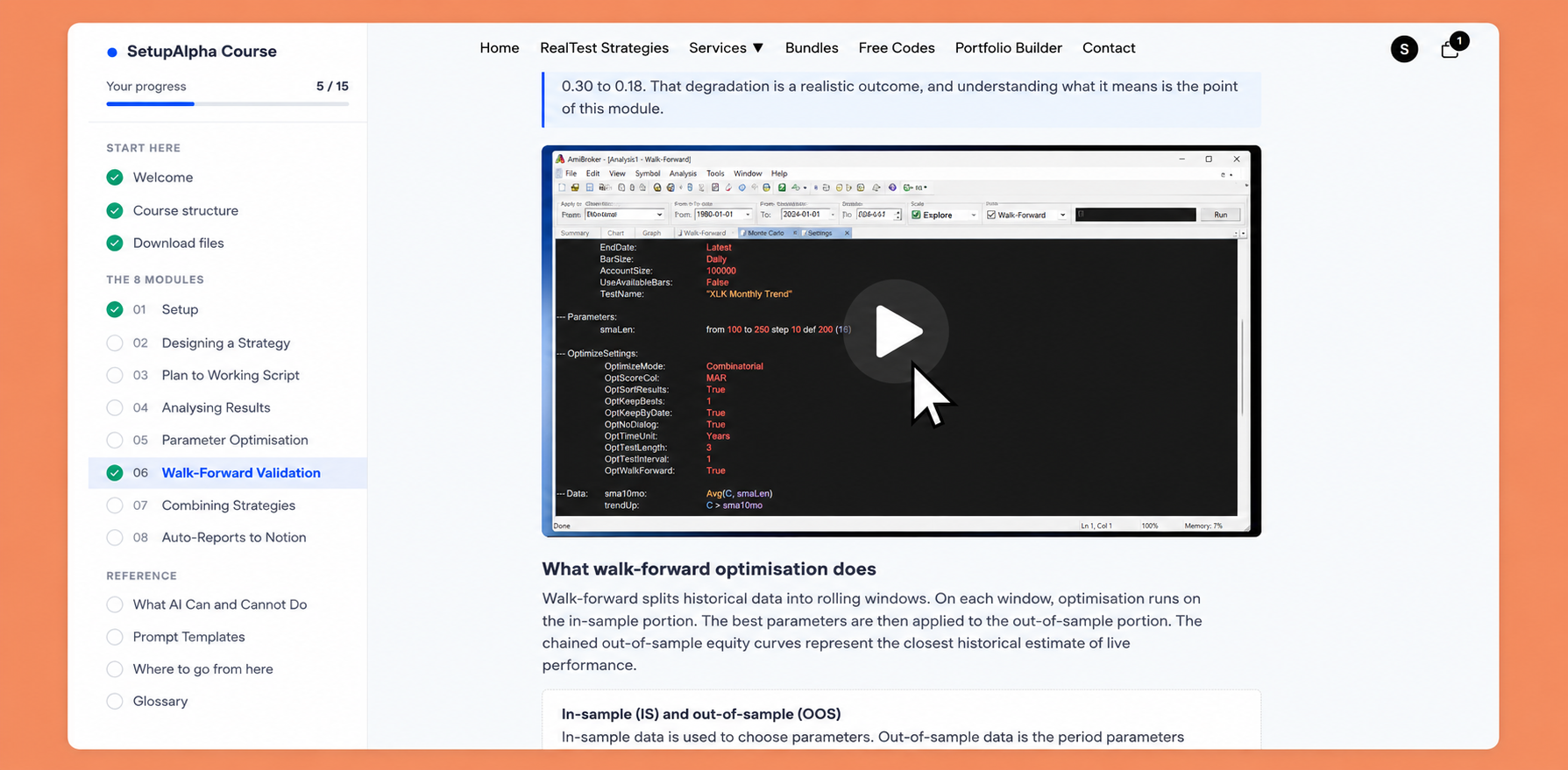Click the dark text input field beside Run
The height and width of the screenshot is (770, 1568).
(1135, 215)
